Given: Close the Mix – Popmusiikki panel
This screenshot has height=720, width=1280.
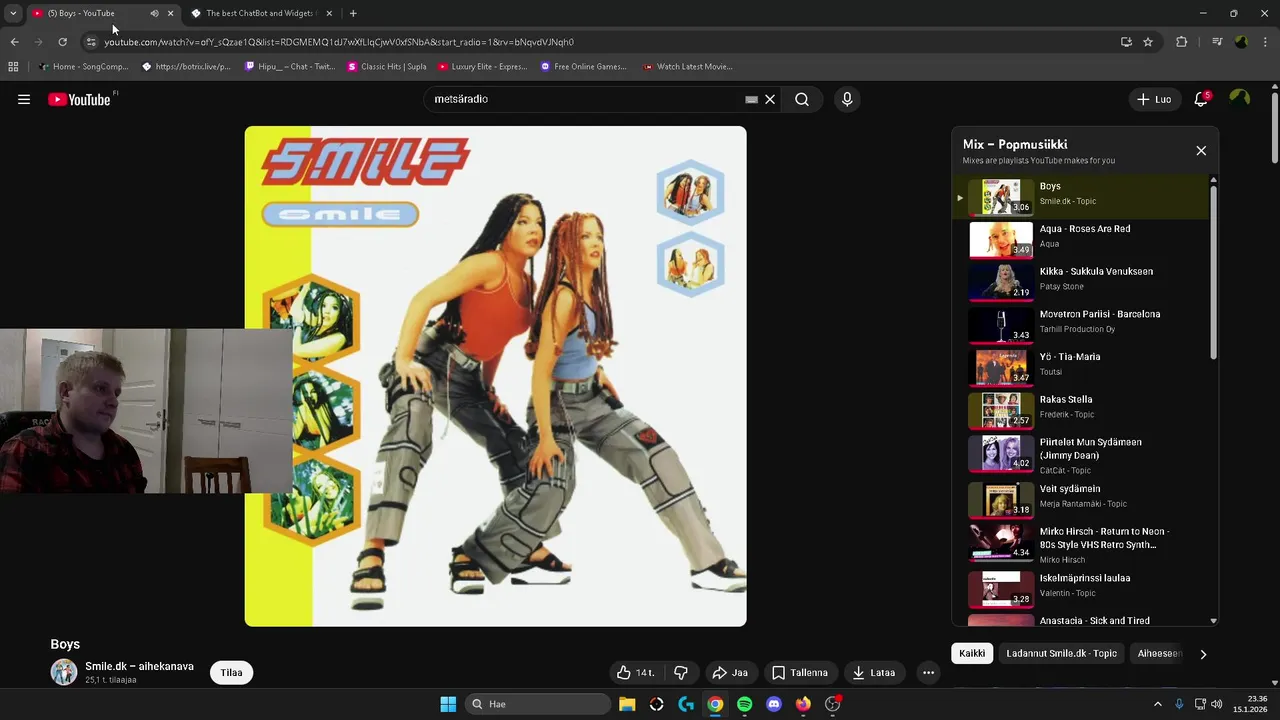Looking at the screenshot, I should click(x=1201, y=150).
